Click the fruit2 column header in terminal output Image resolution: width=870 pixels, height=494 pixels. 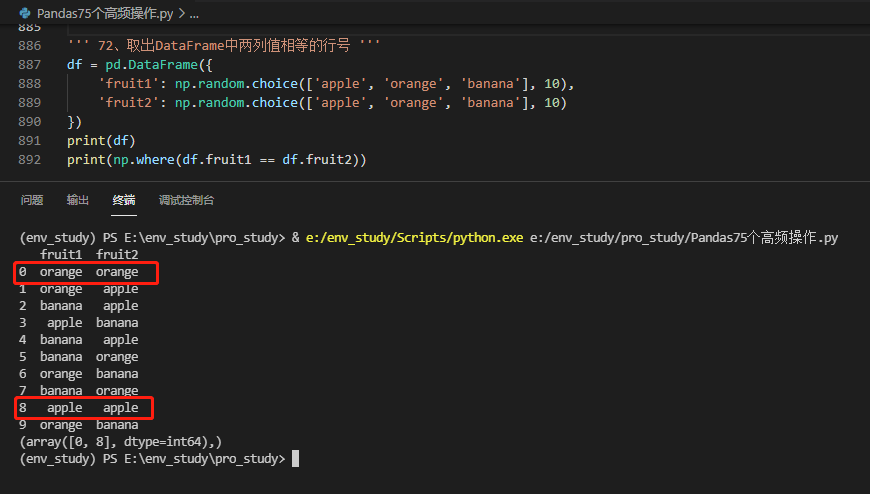[117, 254]
